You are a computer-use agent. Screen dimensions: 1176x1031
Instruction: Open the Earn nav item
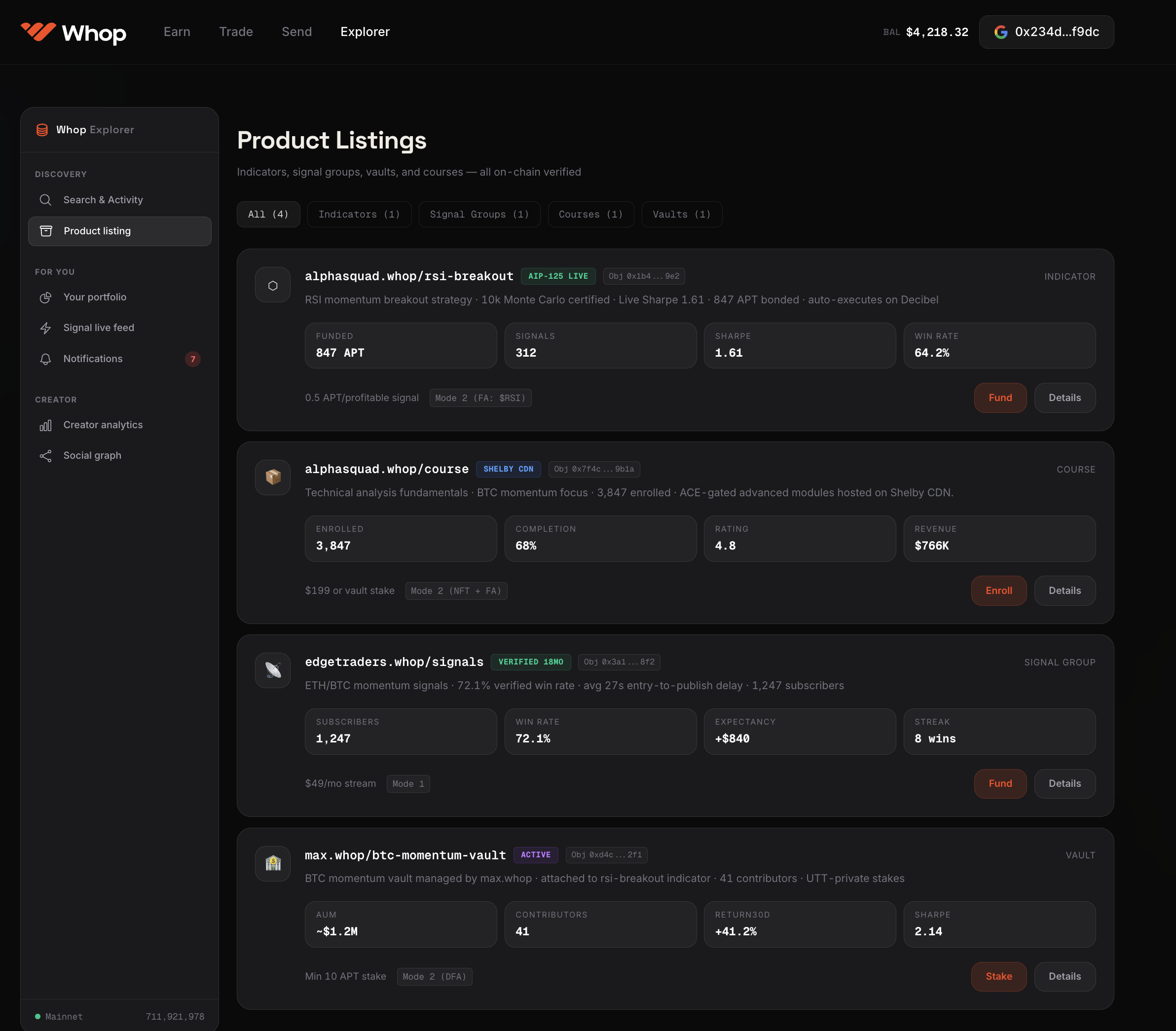(177, 32)
